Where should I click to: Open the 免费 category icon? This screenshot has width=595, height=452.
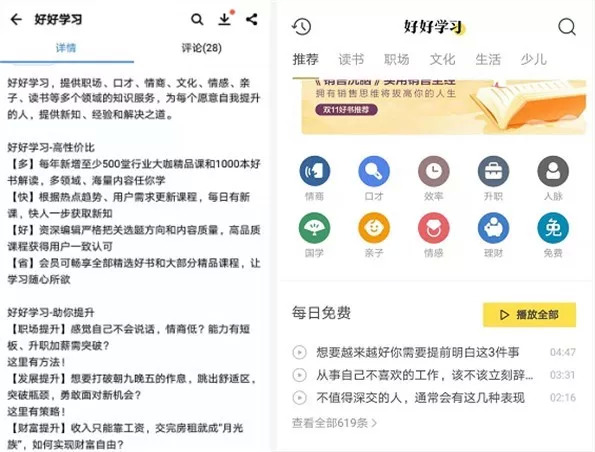(553, 228)
